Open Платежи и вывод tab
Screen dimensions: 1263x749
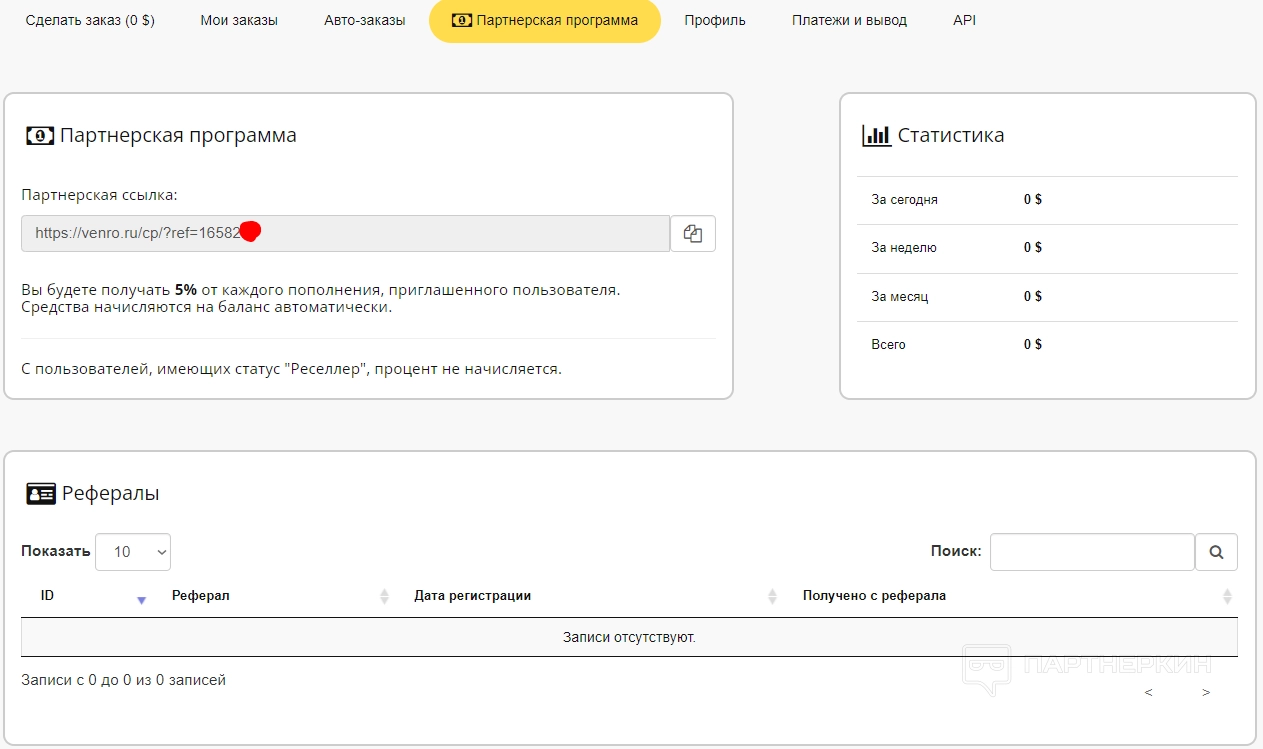(x=849, y=20)
